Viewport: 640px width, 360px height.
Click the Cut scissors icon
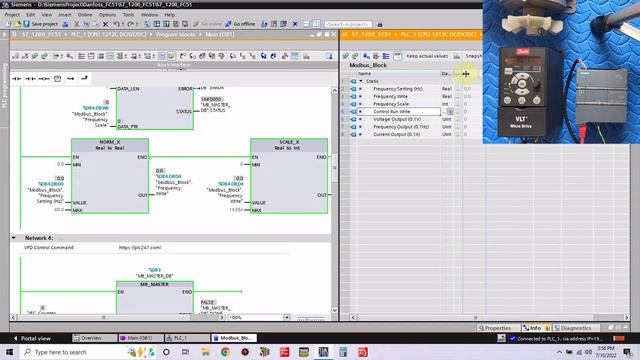(76, 24)
